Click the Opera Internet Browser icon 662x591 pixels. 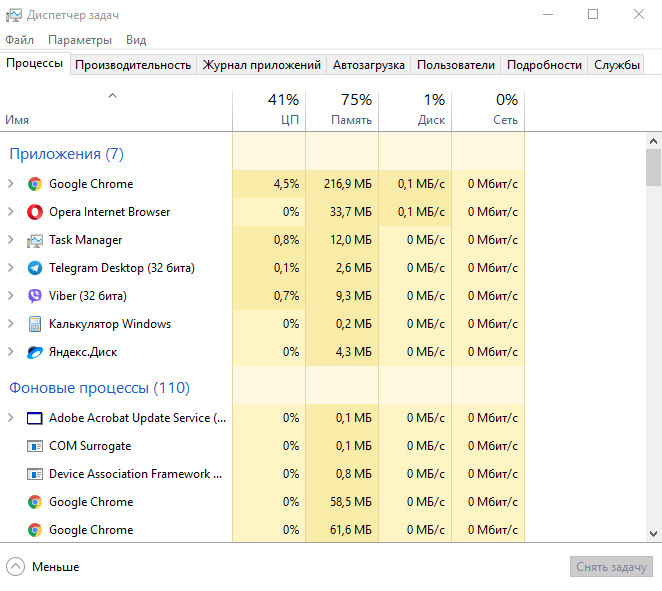tap(35, 212)
